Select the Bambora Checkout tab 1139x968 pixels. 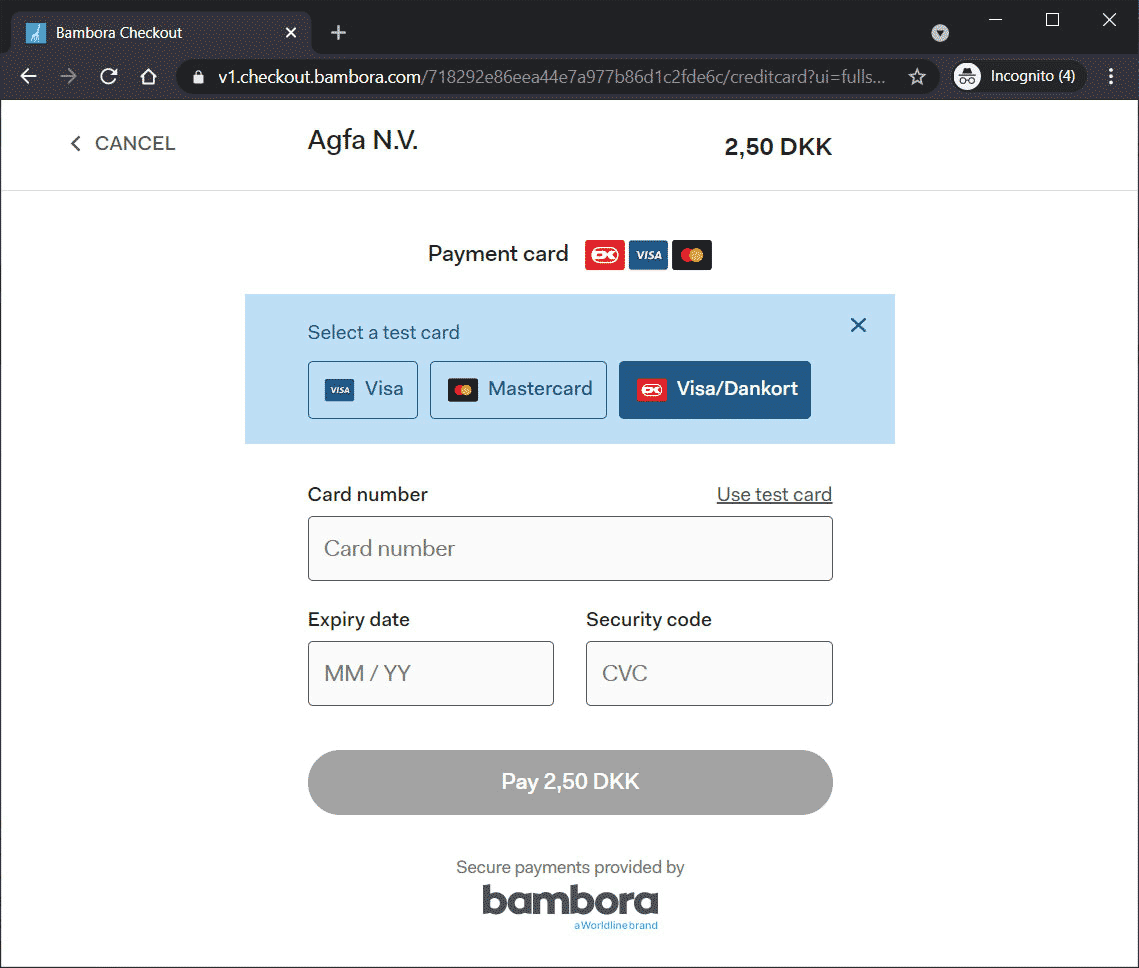pos(160,33)
